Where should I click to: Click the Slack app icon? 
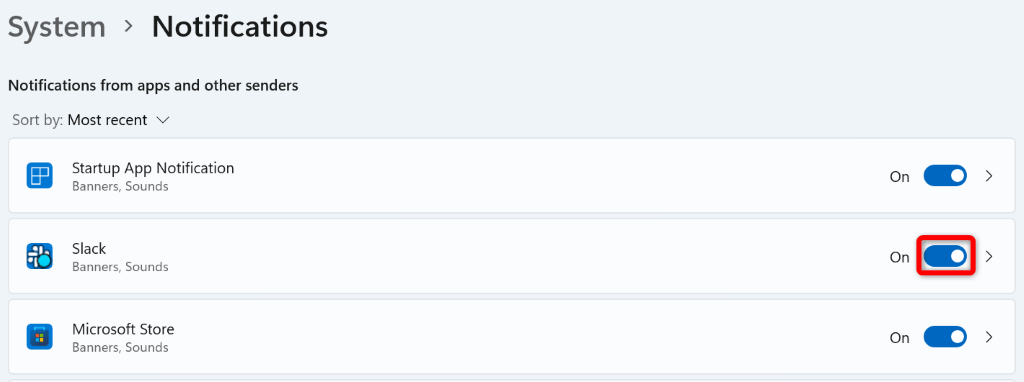[39, 256]
